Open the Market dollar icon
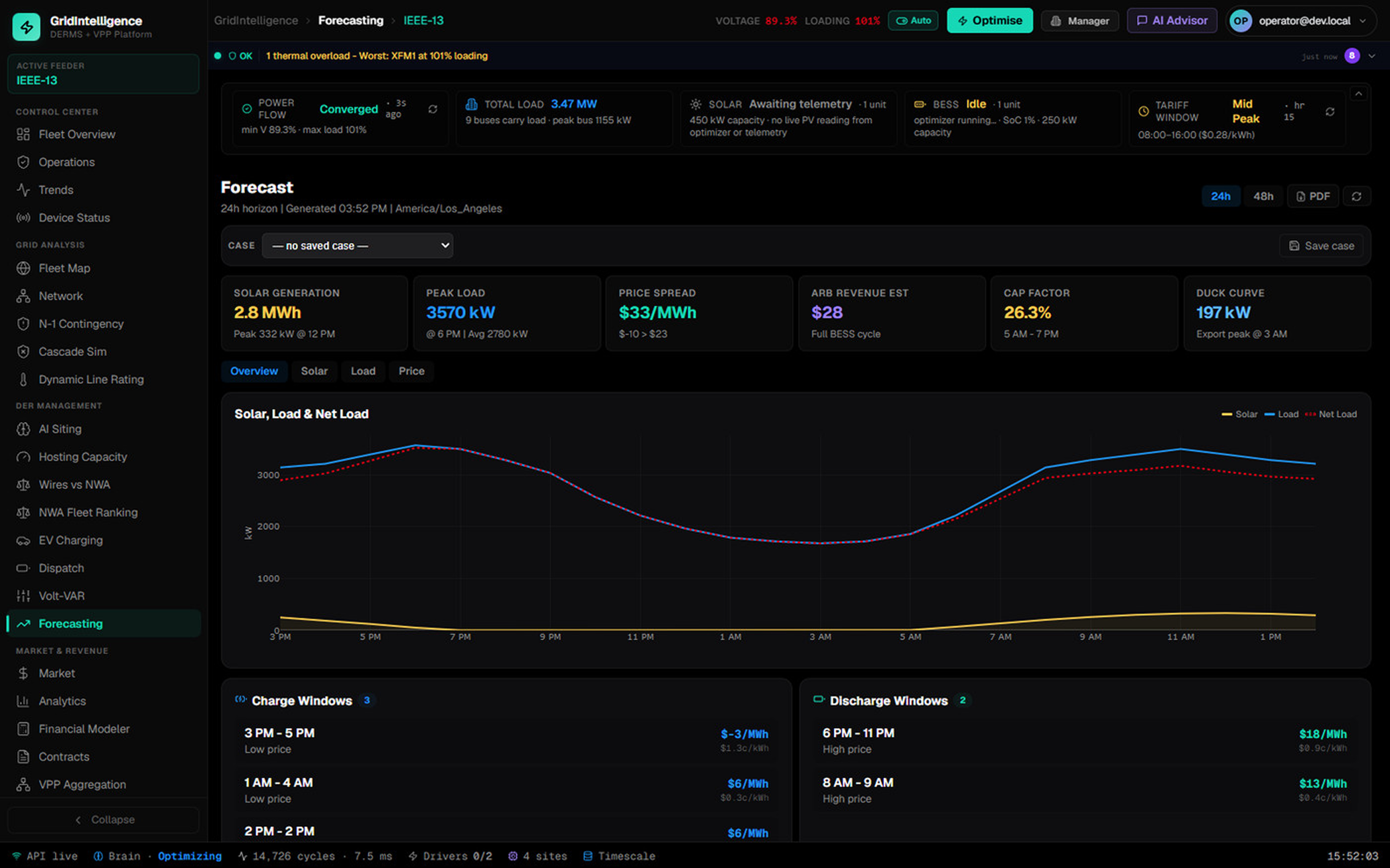 23,673
